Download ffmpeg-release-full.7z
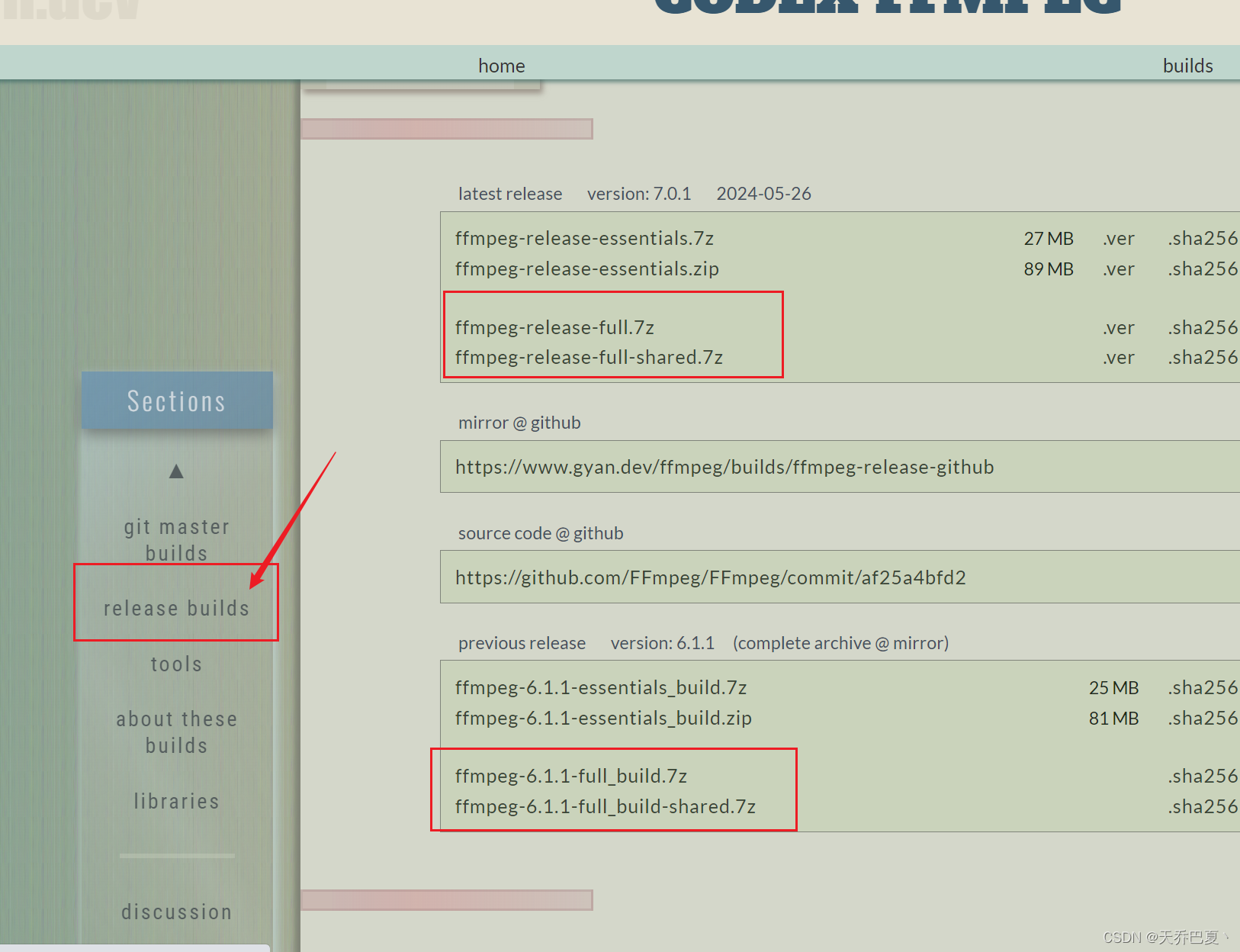This screenshot has height=952, width=1240. pos(554,328)
